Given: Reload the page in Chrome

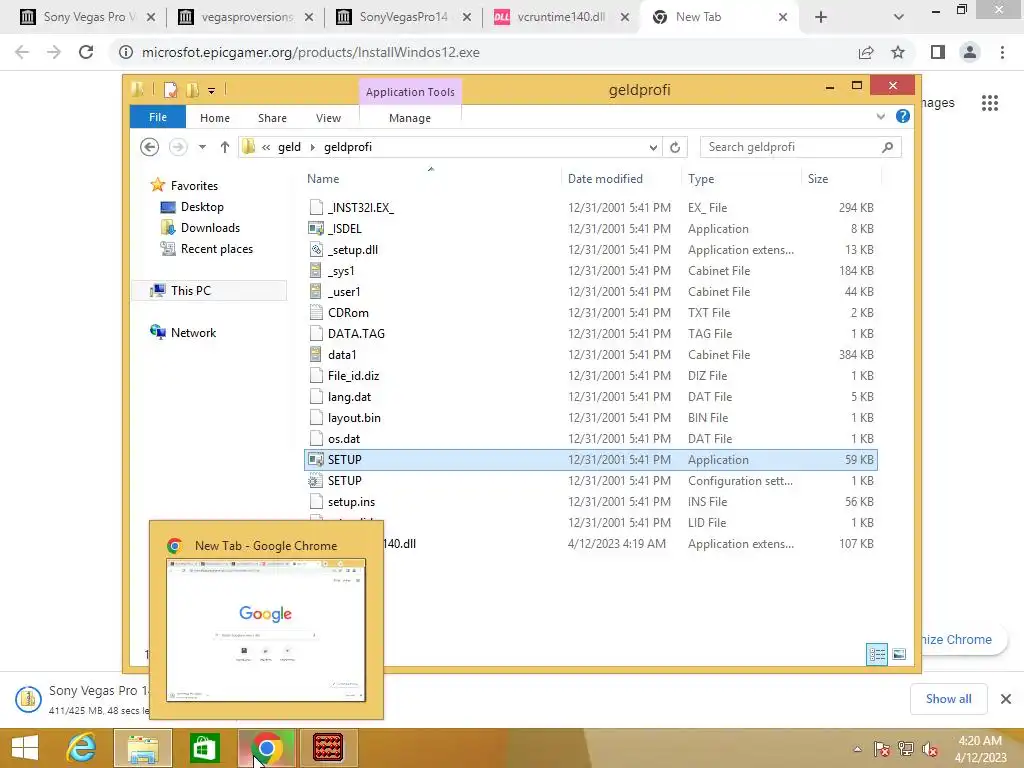Looking at the screenshot, I should click(86, 52).
